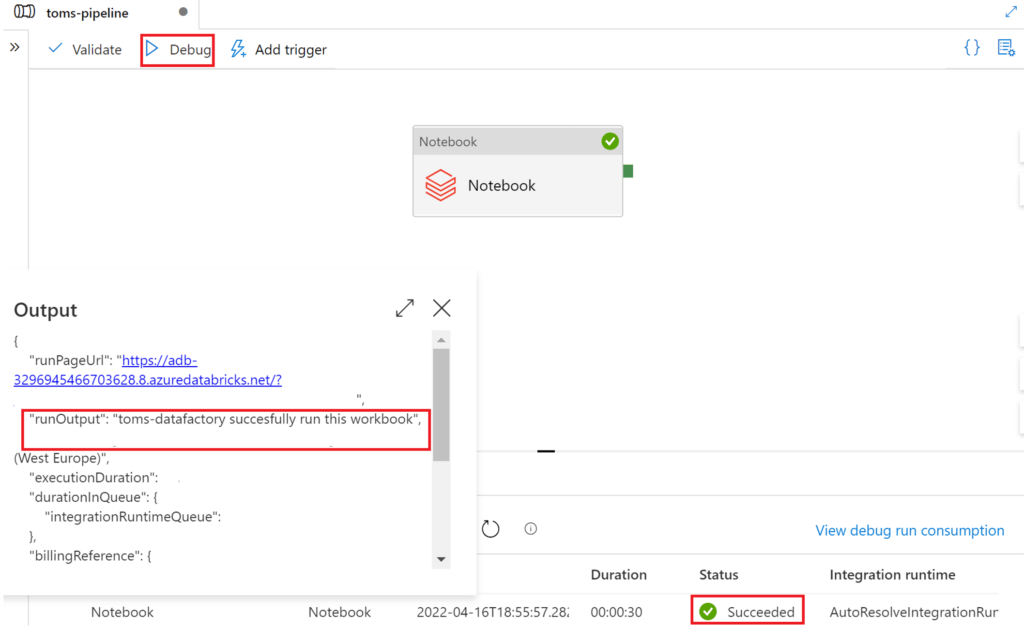Click the info icon beside refresh

point(531,529)
